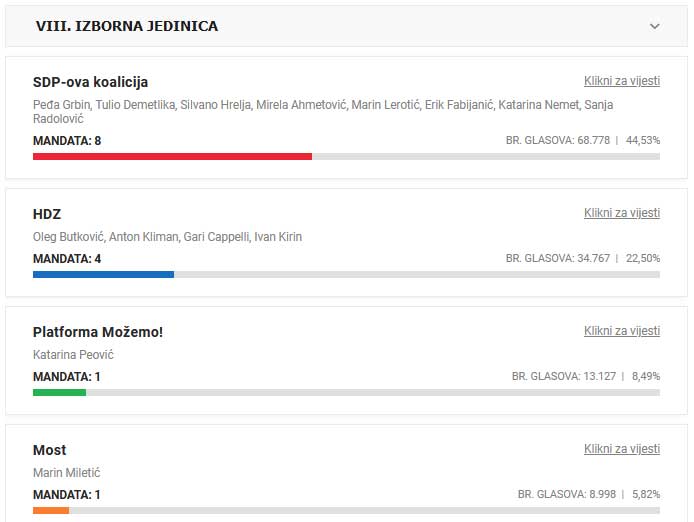Follow Klikni za vijesti for Platforma Možemo!
This screenshot has width=694, height=522.
621,331
